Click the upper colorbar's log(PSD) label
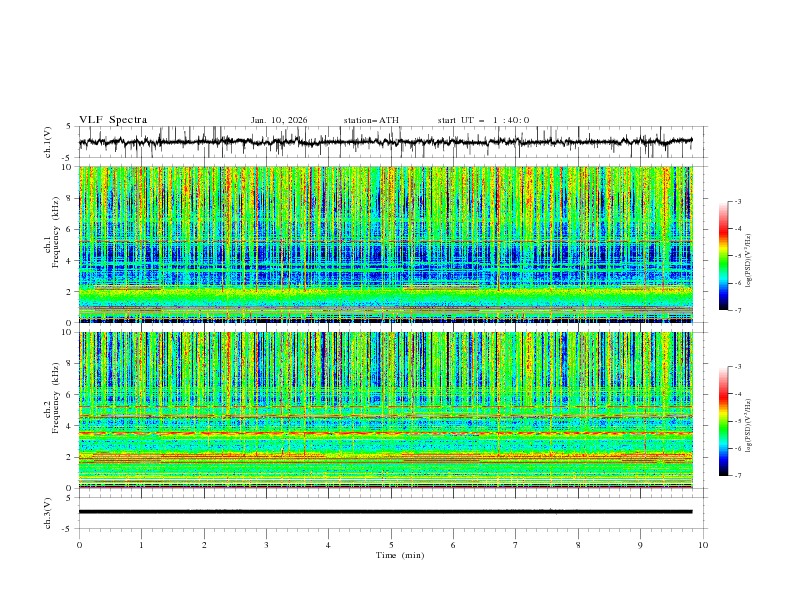Viewport: 792px width, 612px height. 749,256
